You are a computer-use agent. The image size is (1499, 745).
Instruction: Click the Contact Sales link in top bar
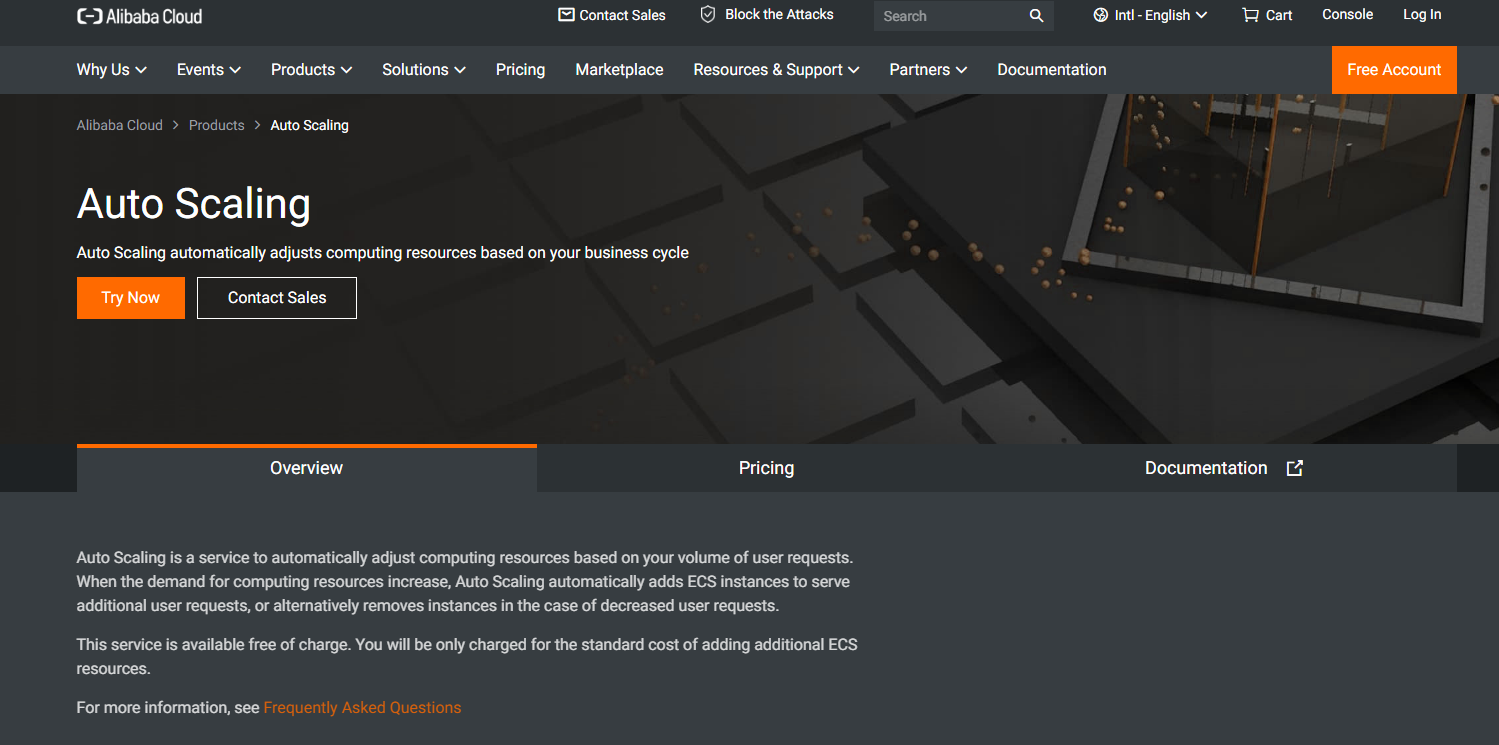pyautogui.click(x=612, y=15)
